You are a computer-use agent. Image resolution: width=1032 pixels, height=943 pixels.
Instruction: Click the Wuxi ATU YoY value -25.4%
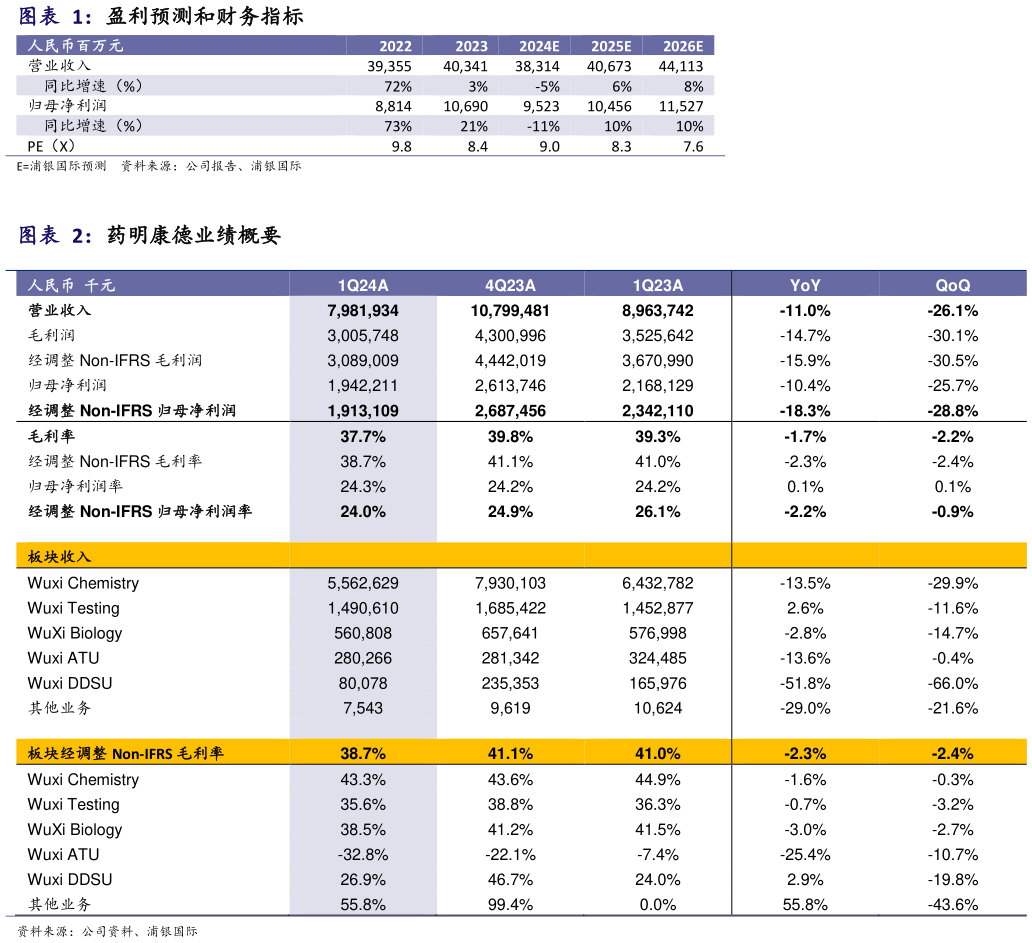click(x=805, y=854)
